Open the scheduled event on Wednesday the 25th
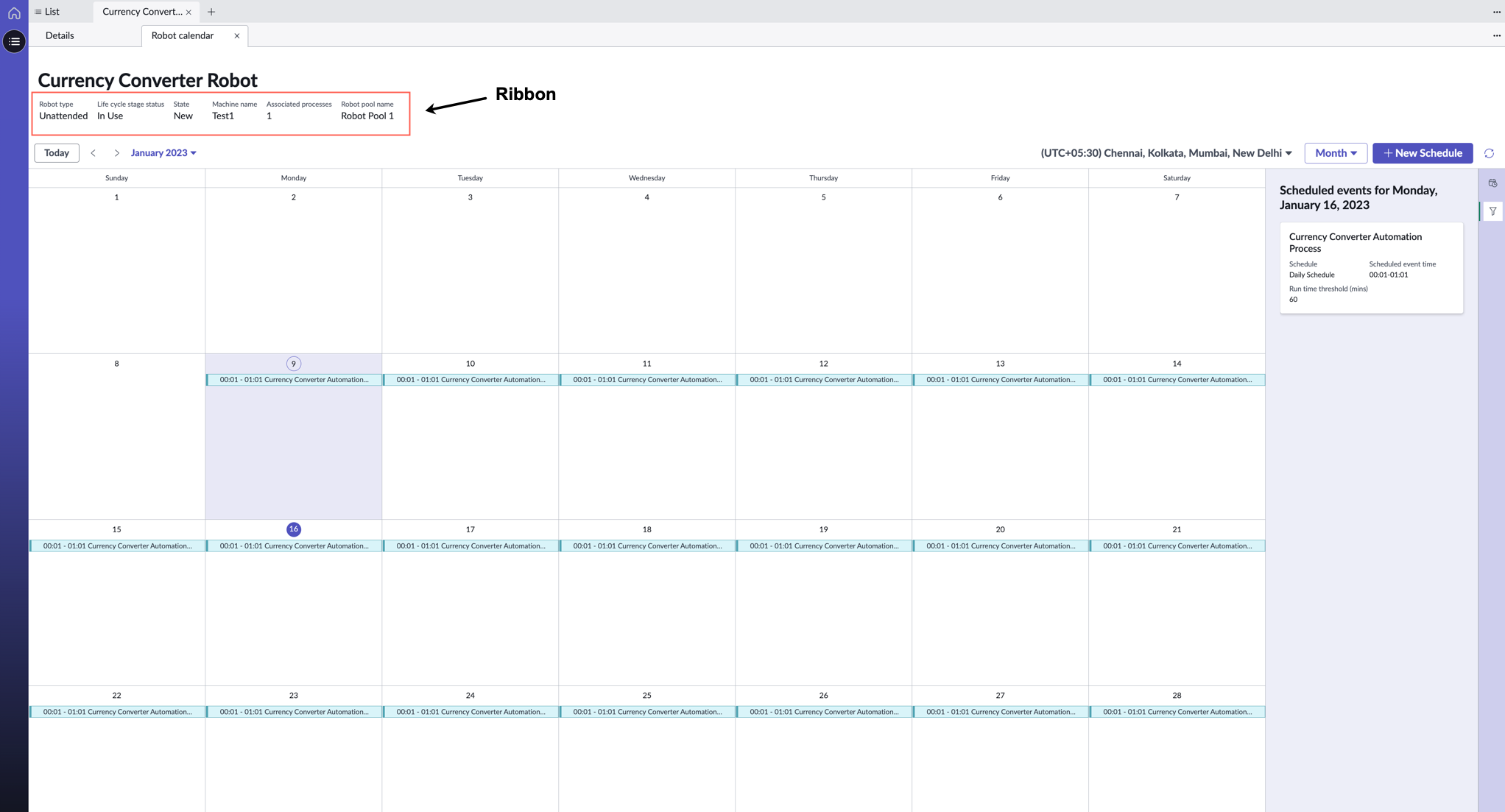This screenshot has height=812, width=1505. click(647, 712)
